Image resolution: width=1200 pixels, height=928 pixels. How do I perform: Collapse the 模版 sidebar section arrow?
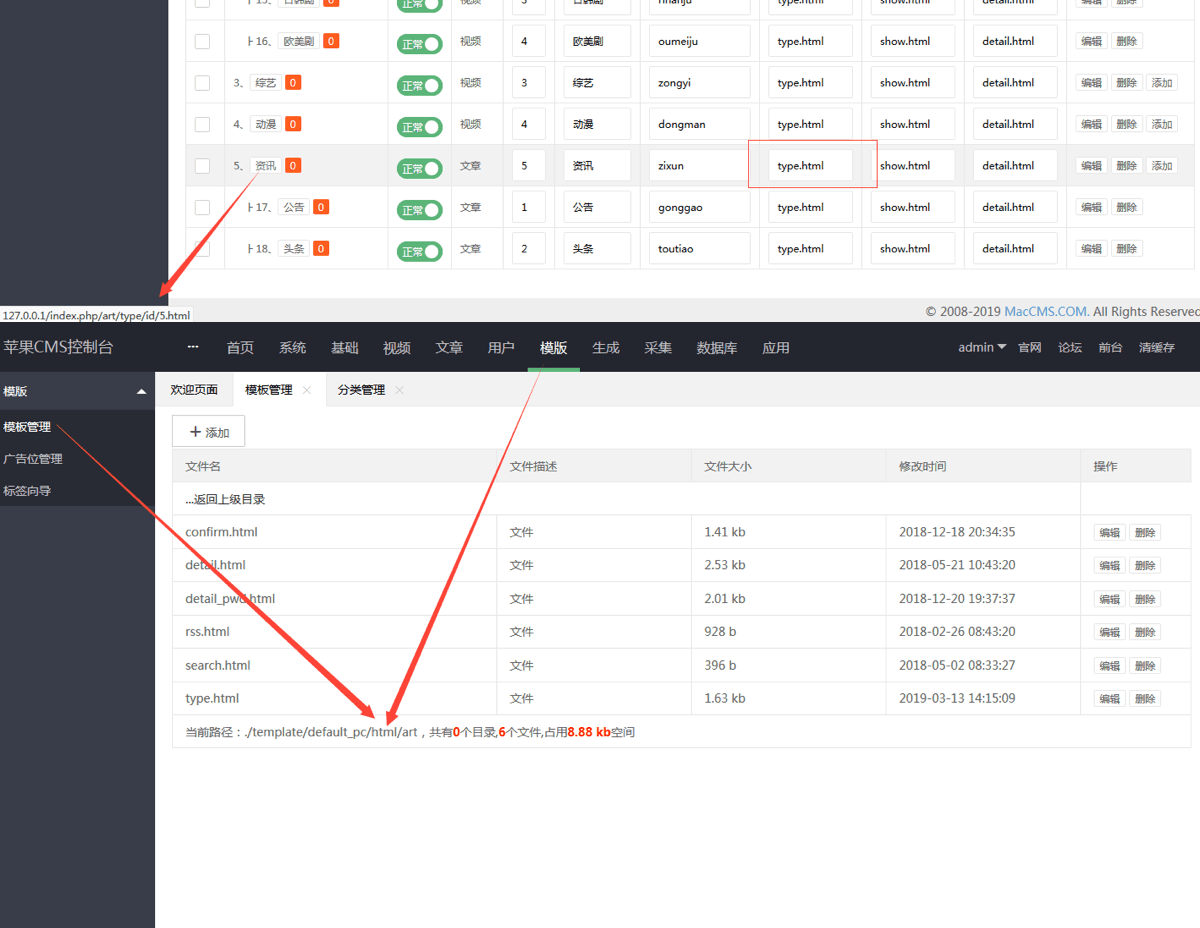tap(141, 392)
